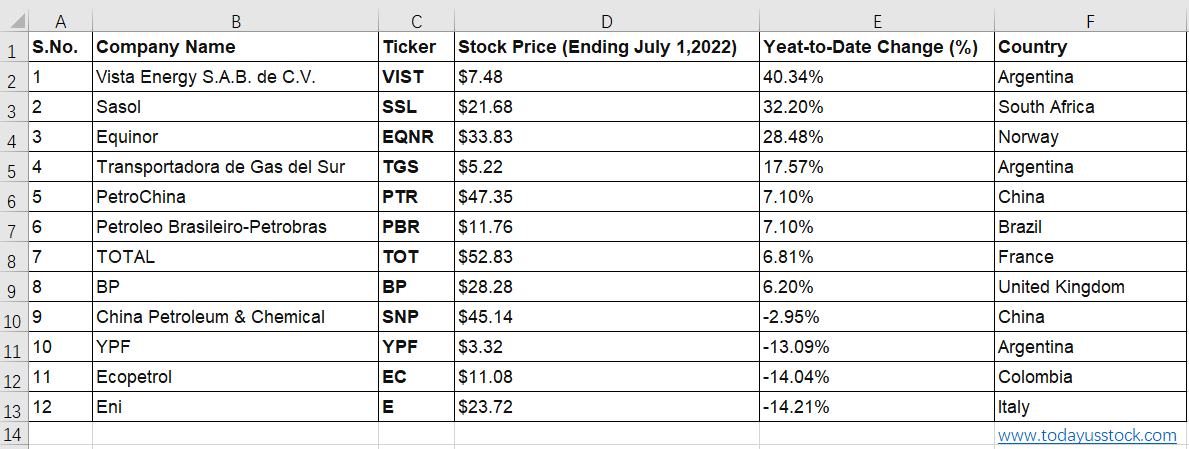Select column A header
The height and width of the screenshot is (449, 1189).
tap(60, 21)
